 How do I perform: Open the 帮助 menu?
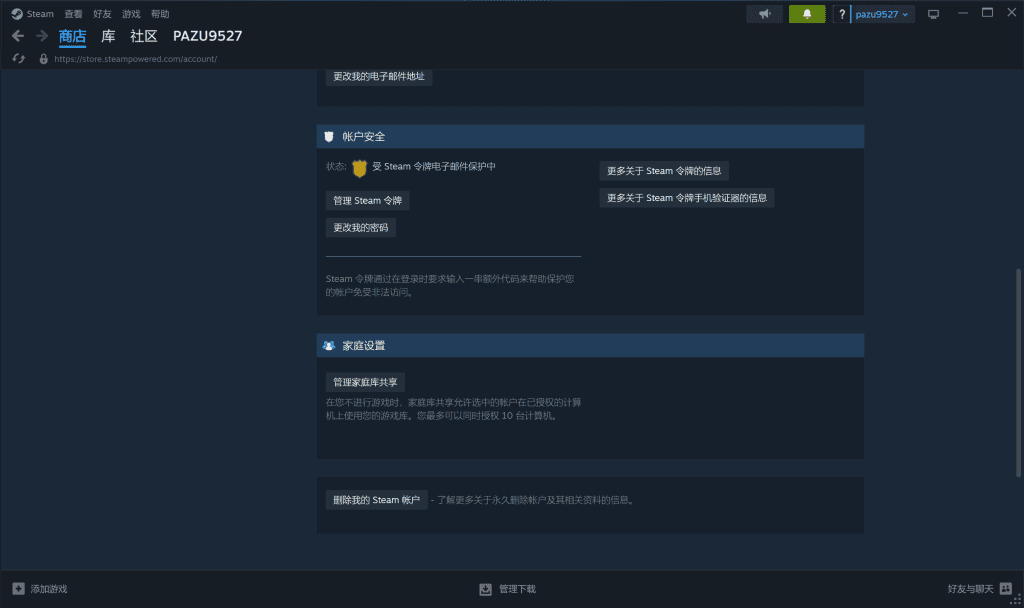pos(160,14)
